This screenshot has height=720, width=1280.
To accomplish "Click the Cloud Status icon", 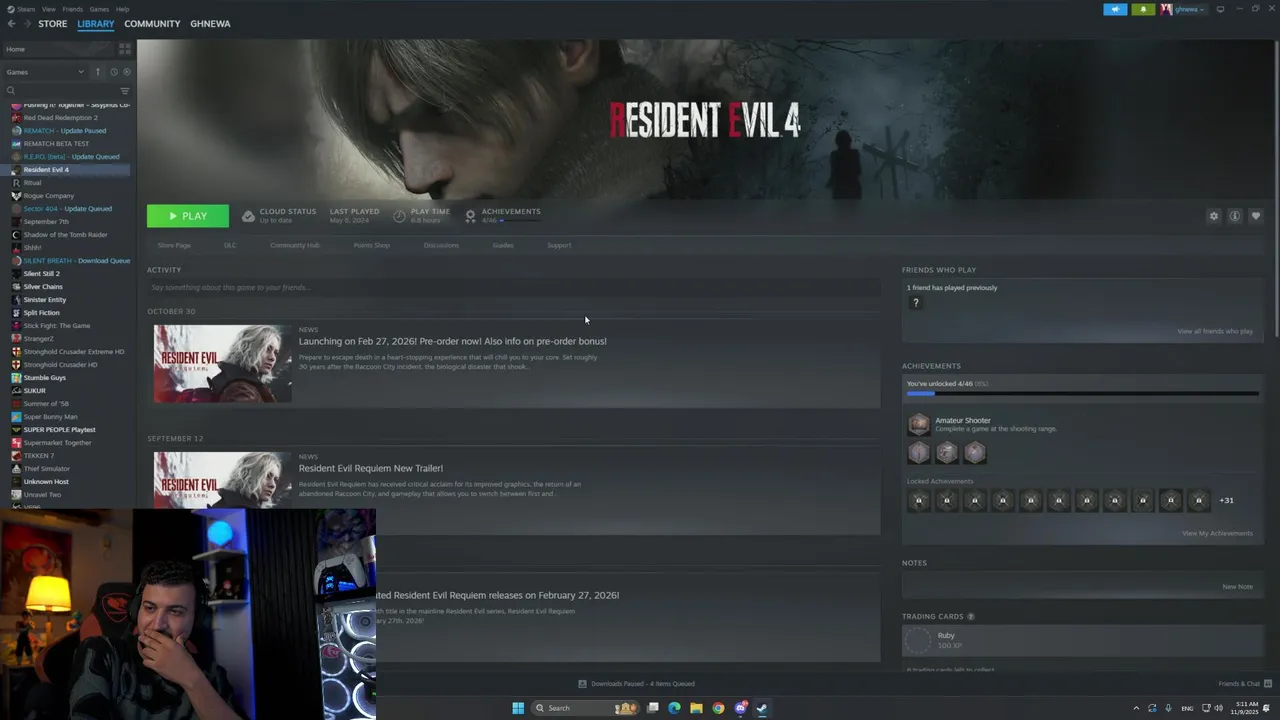I will click(x=248, y=216).
